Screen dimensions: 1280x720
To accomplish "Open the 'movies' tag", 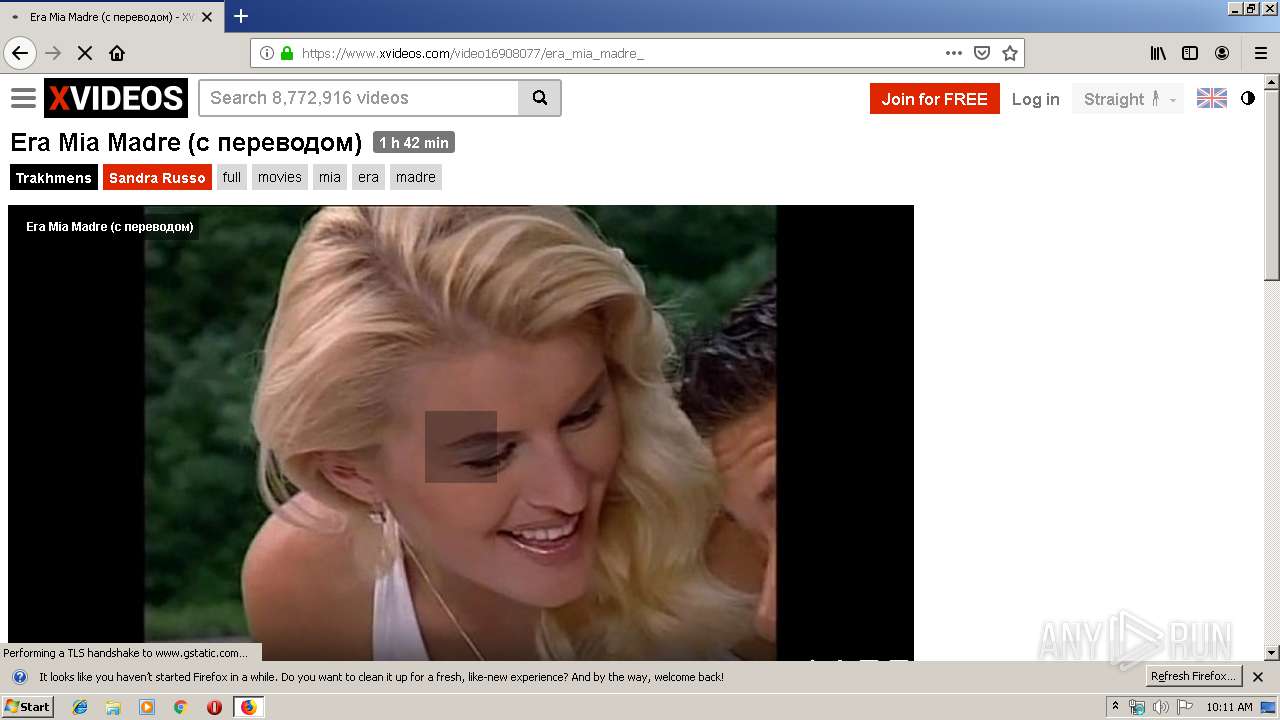I will 280,177.
